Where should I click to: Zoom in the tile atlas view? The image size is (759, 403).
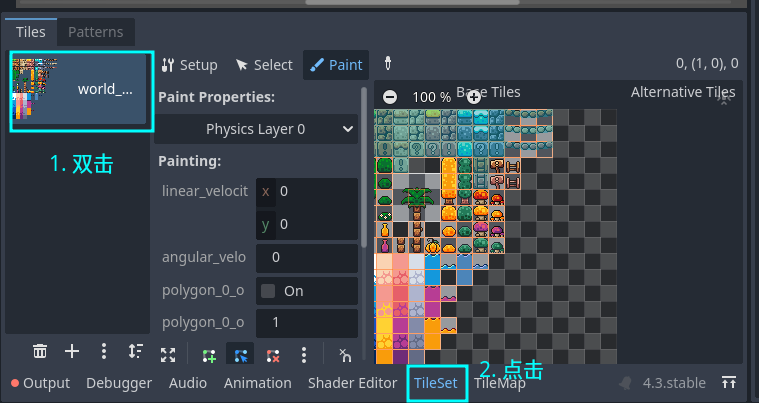click(x=474, y=97)
